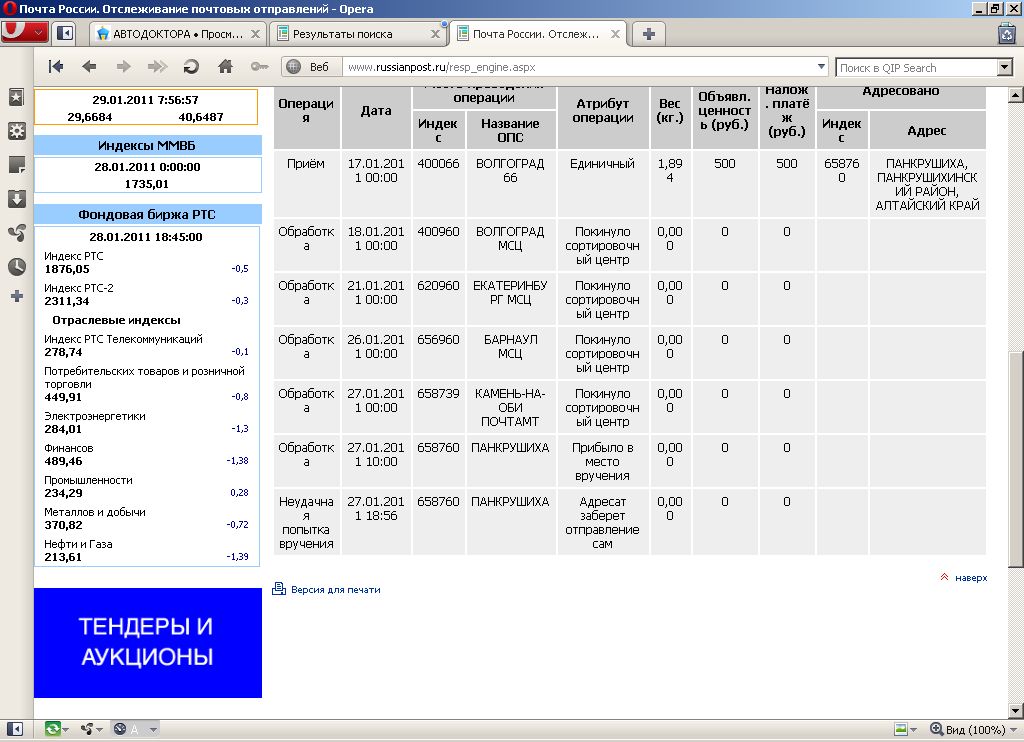1024x742 pixels.
Task: Open the History clock panel in the sidebar
Action: pyautogui.click(x=16, y=266)
